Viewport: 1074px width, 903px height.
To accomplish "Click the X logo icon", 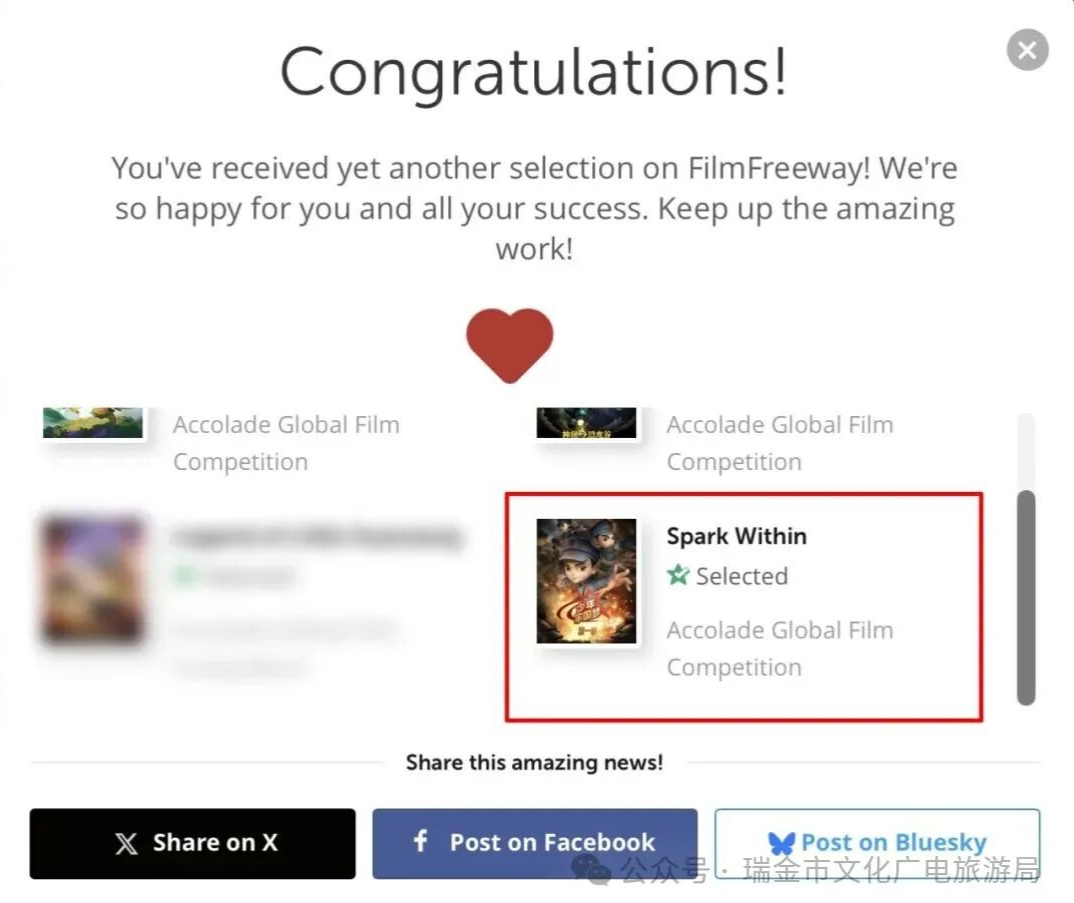I will click(x=127, y=843).
